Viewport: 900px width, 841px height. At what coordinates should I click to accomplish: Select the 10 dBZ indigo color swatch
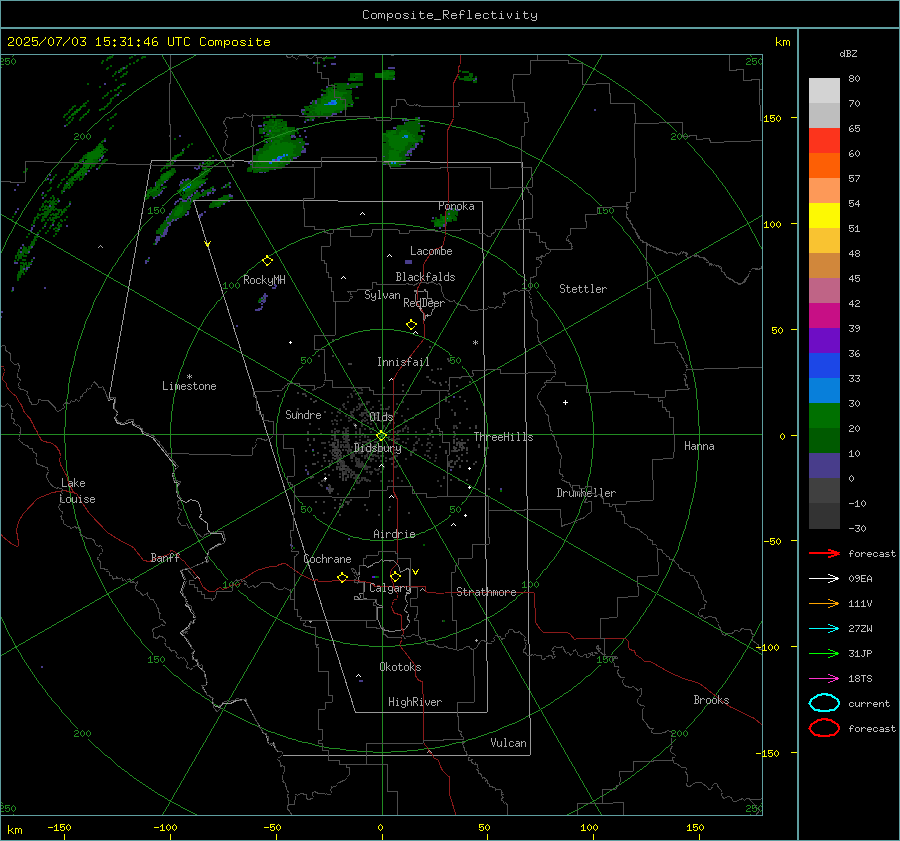coord(824,466)
